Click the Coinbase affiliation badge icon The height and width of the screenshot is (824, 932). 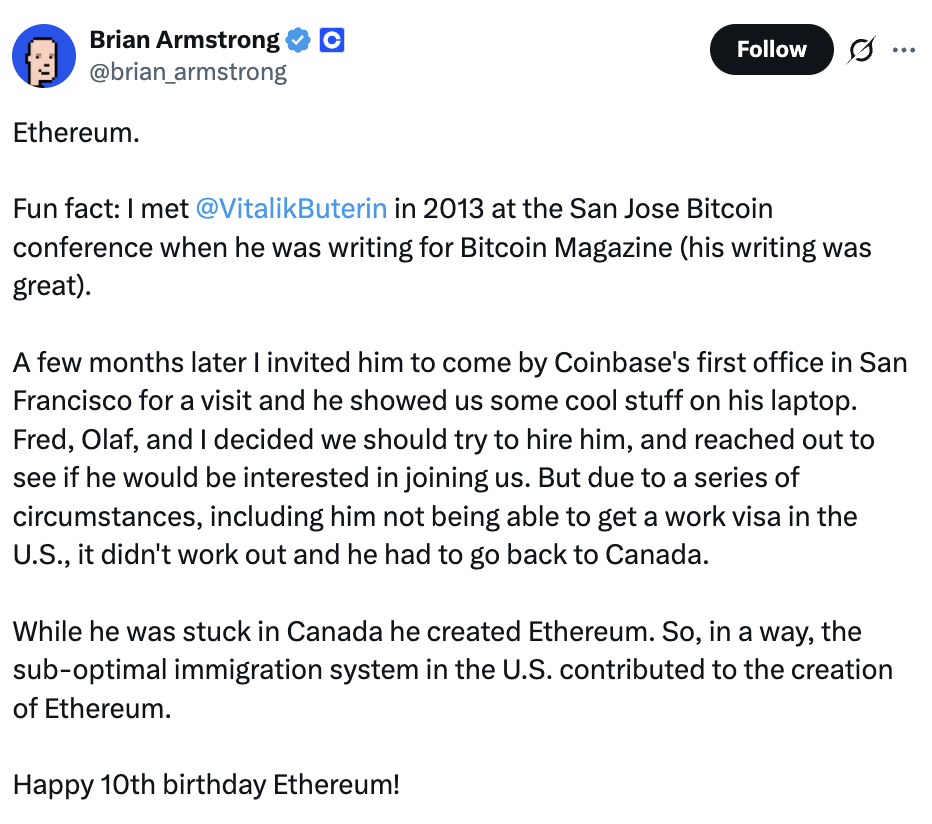332,40
